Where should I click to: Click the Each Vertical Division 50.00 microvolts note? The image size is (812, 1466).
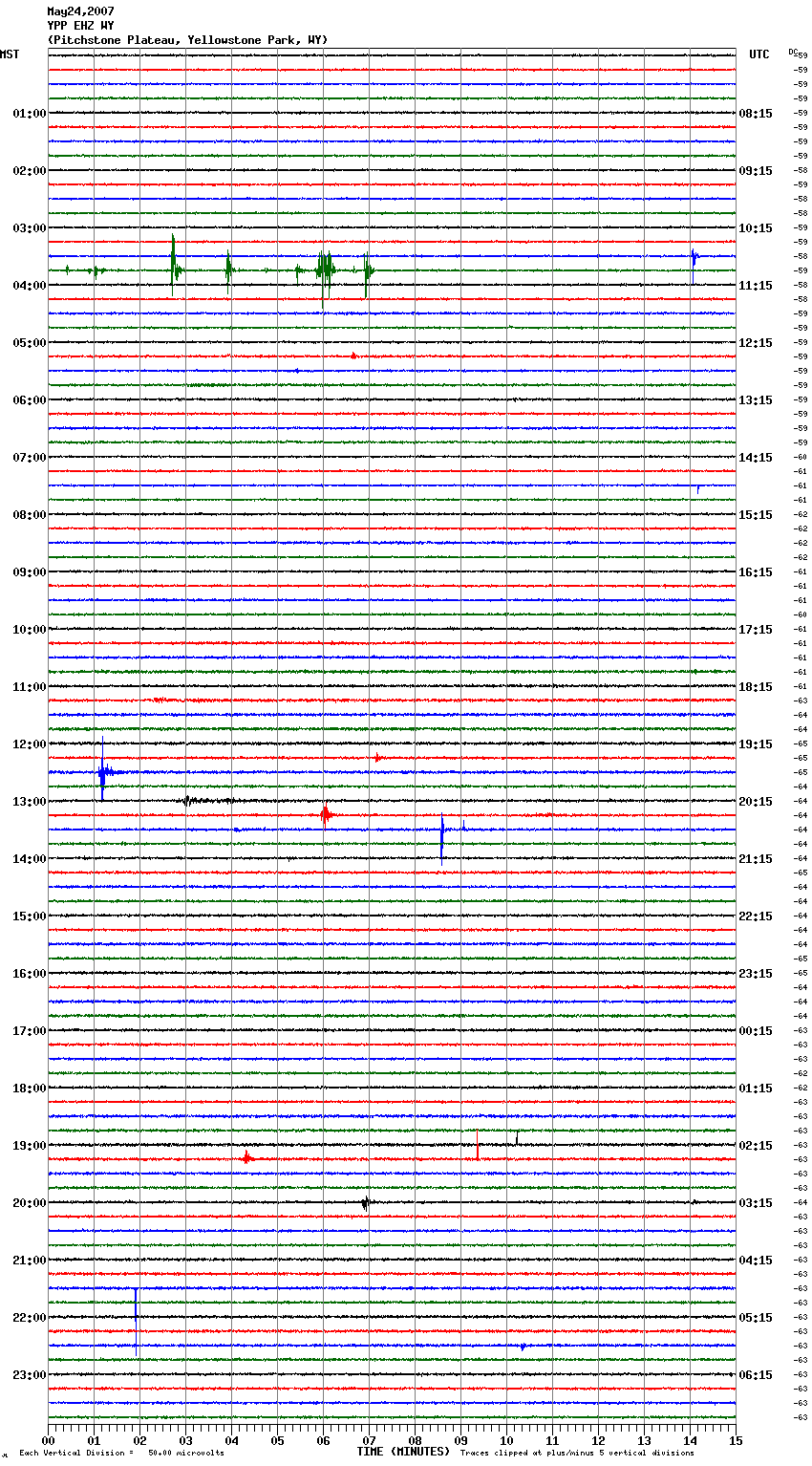pos(121,1454)
